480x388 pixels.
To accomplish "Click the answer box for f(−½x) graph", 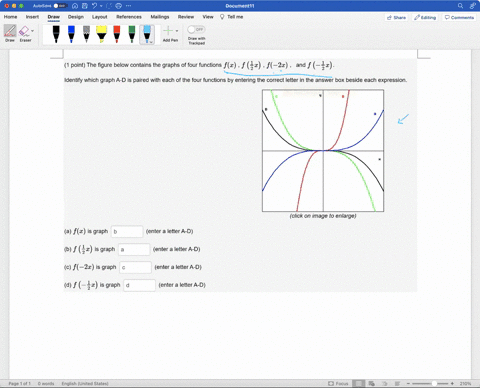I will [x=139, y=285].
